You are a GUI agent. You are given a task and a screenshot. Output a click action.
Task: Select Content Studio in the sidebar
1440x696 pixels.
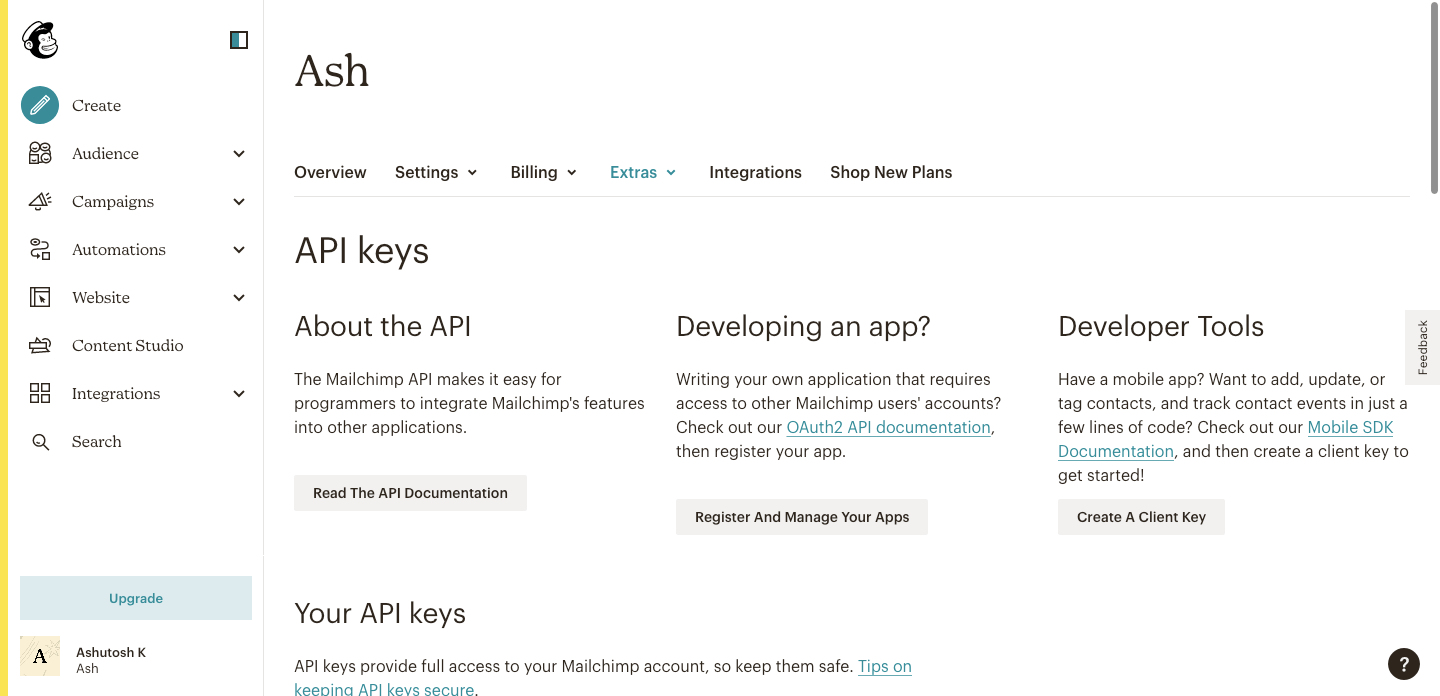point(128,345)
